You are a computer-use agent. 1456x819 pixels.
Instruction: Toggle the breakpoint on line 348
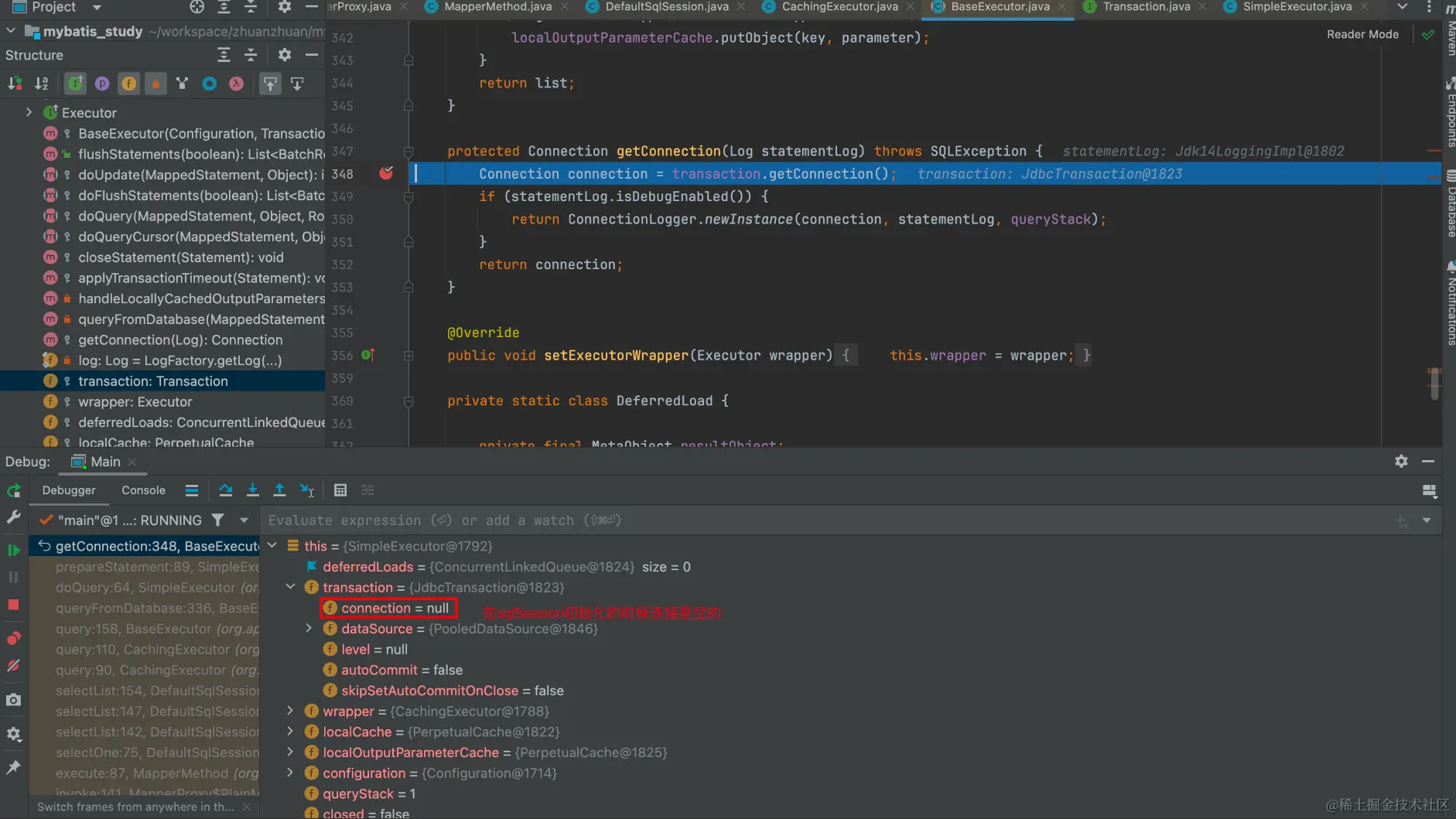click(x=386, y=173)
